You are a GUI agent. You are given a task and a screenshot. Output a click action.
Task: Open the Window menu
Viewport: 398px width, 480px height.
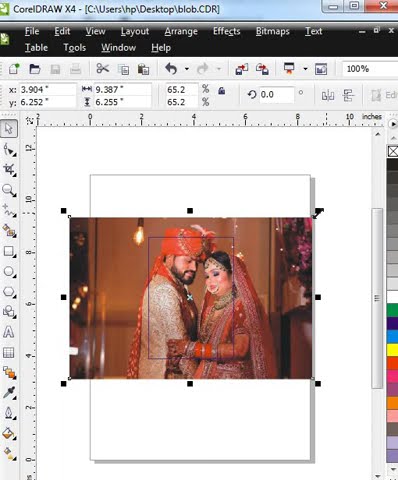(119, 48)
